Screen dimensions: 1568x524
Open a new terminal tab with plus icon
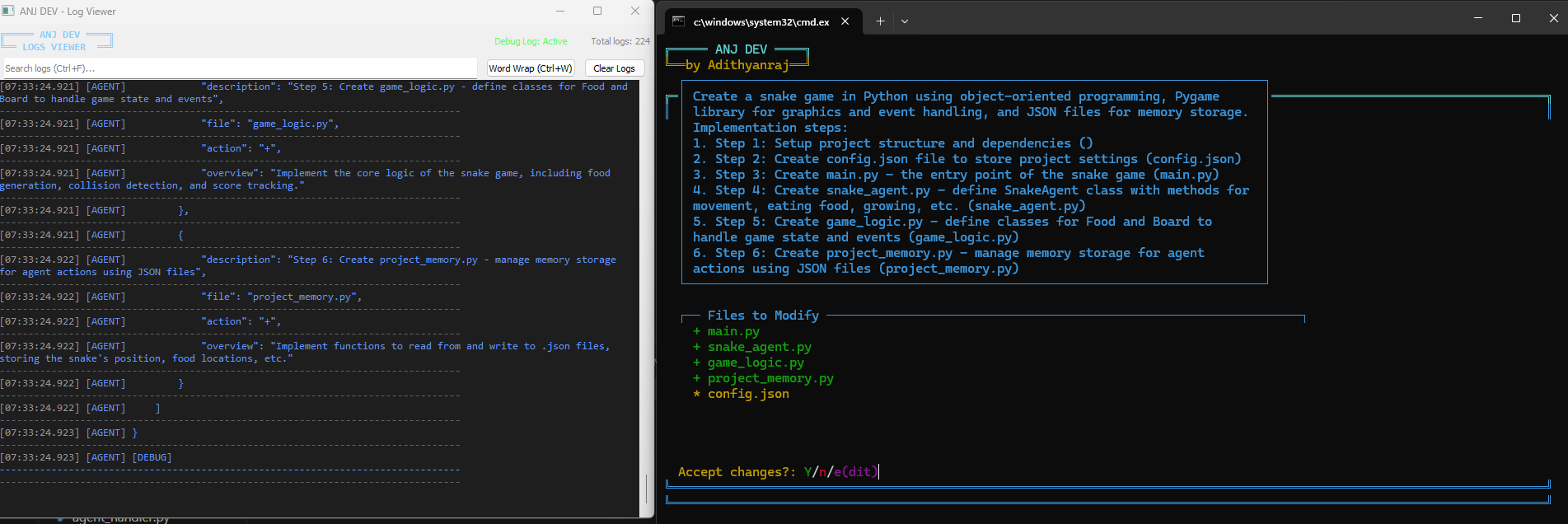click(x=880, y=21)
